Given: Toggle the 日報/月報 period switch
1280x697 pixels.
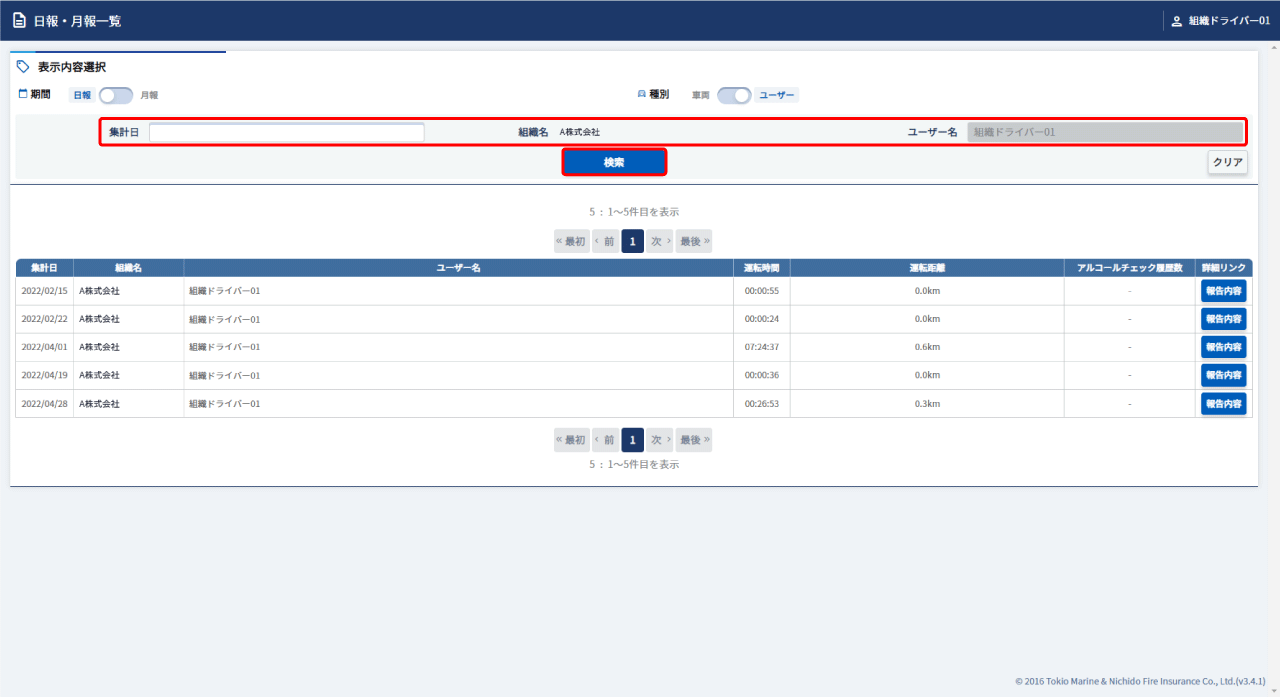Looking at the screenshot, I should (115, 95).
